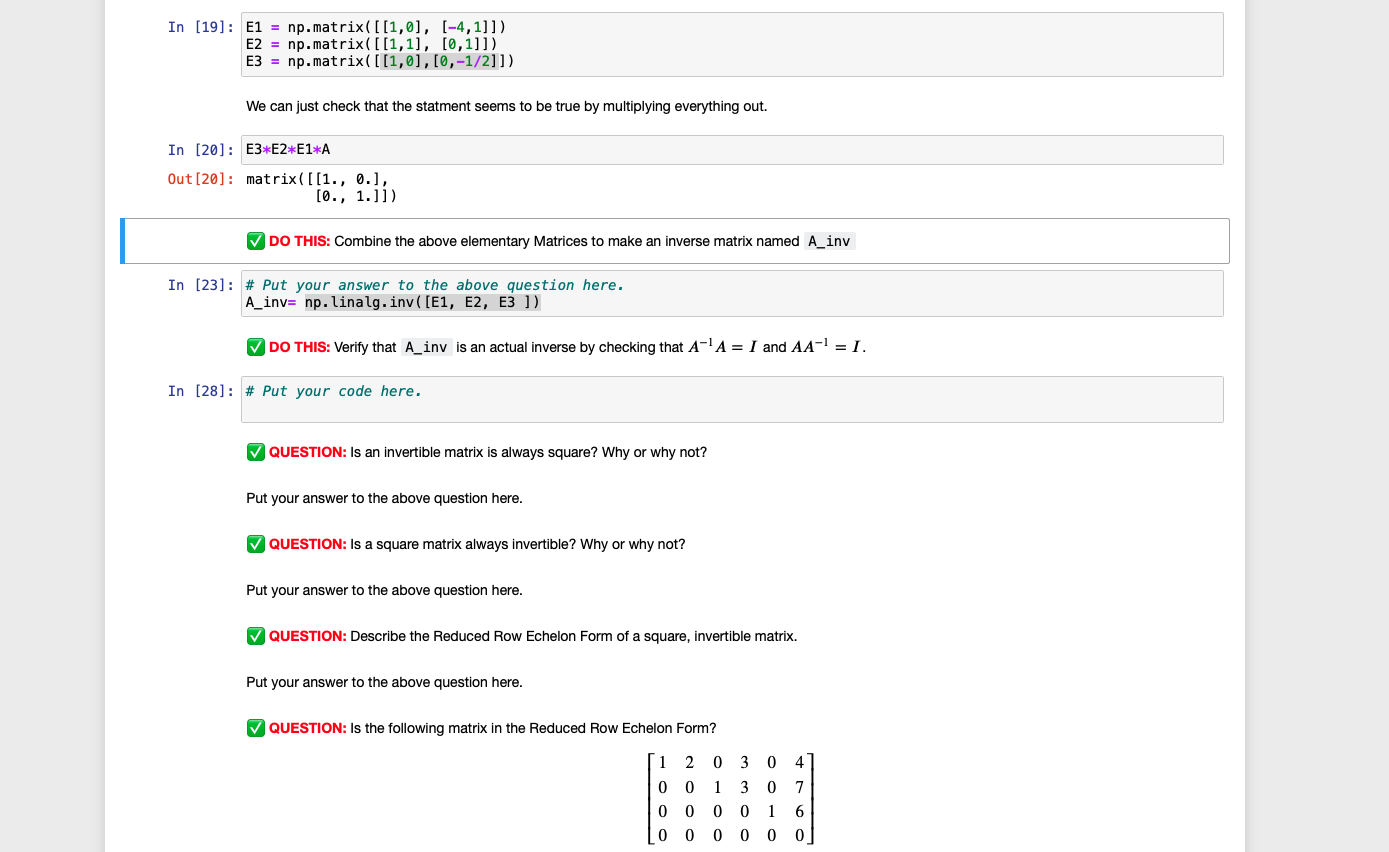
Task: Click the checkmark icon beside the A_inv verification DO THIS
Action: click(256, 347)
